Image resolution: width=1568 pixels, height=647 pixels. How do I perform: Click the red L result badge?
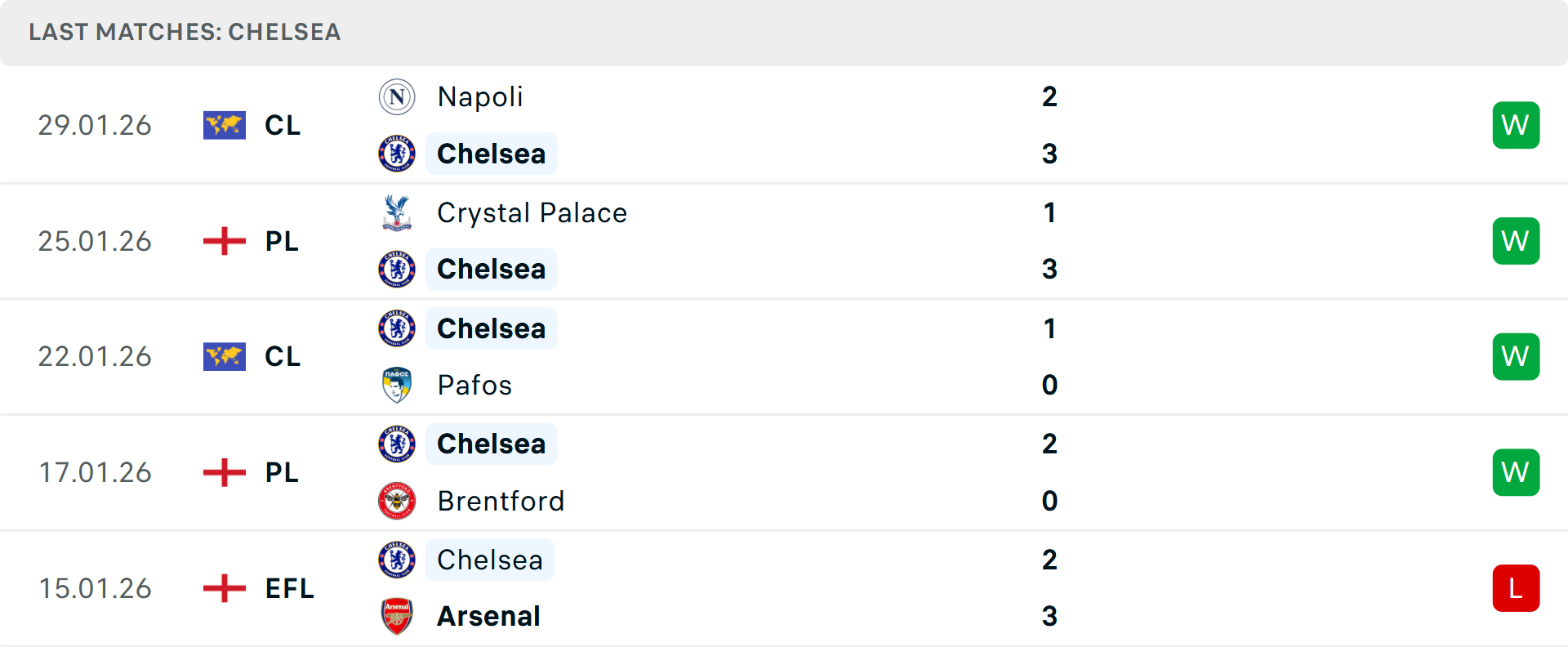pos(1516,588)
